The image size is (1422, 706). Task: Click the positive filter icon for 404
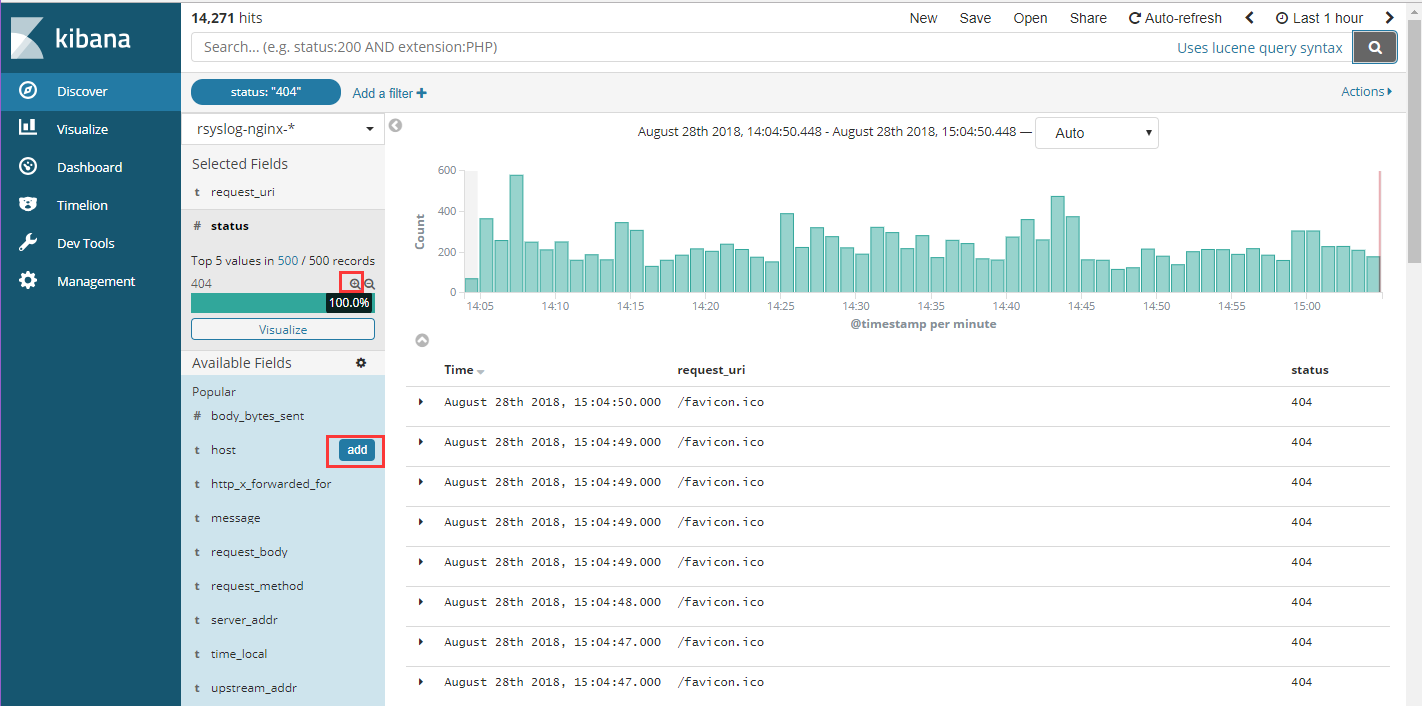pos(355,284)
